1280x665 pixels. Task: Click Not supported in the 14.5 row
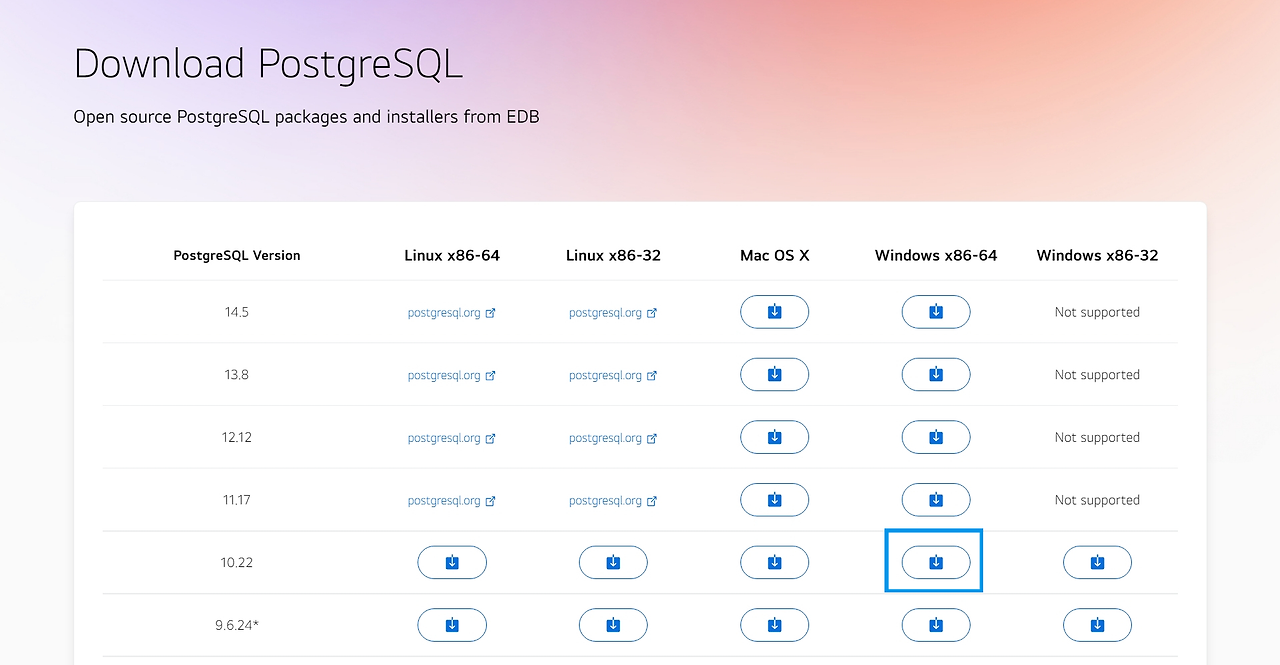[x=1097, y=312]
